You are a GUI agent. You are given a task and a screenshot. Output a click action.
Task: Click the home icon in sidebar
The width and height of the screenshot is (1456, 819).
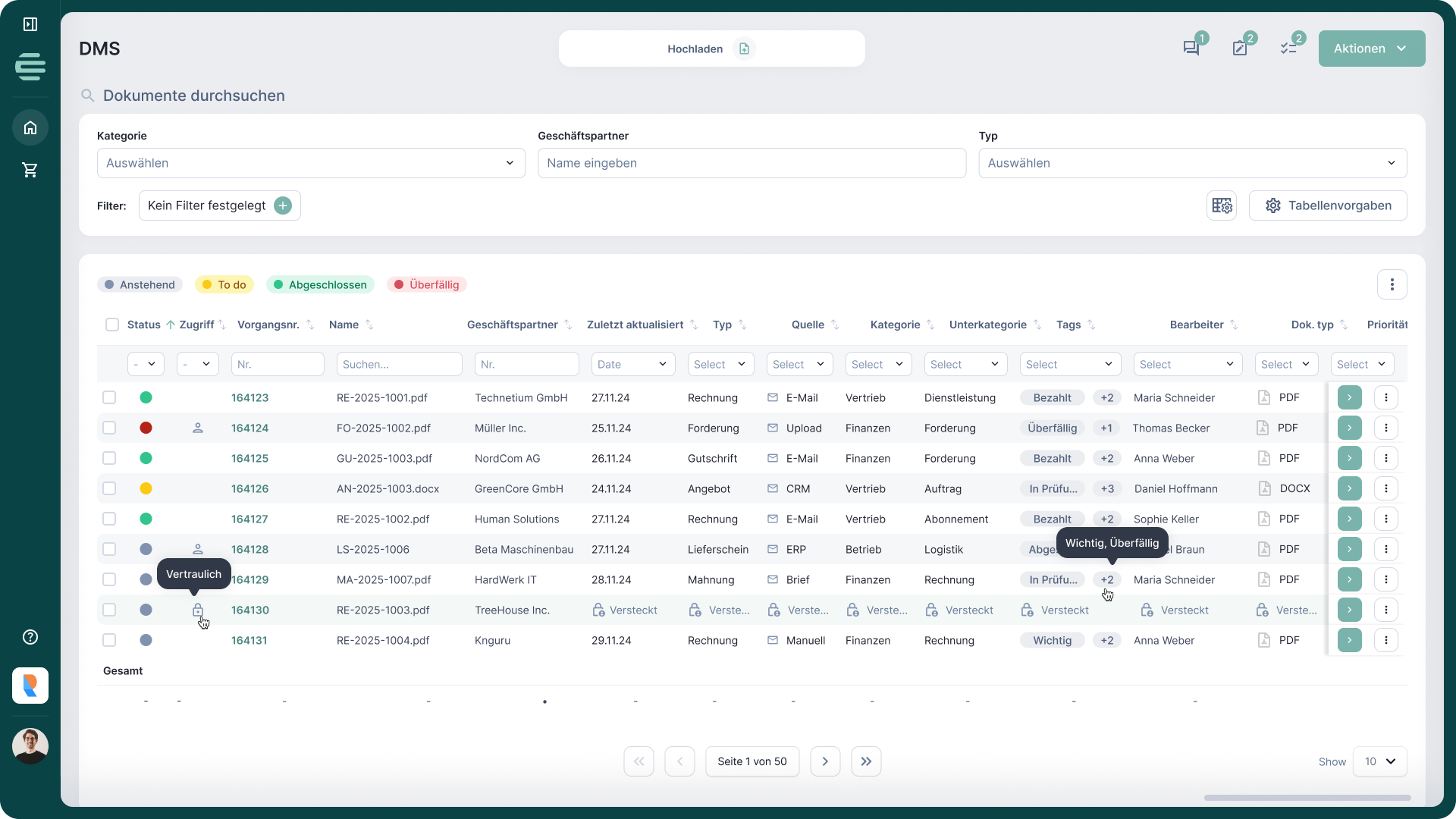30,127
